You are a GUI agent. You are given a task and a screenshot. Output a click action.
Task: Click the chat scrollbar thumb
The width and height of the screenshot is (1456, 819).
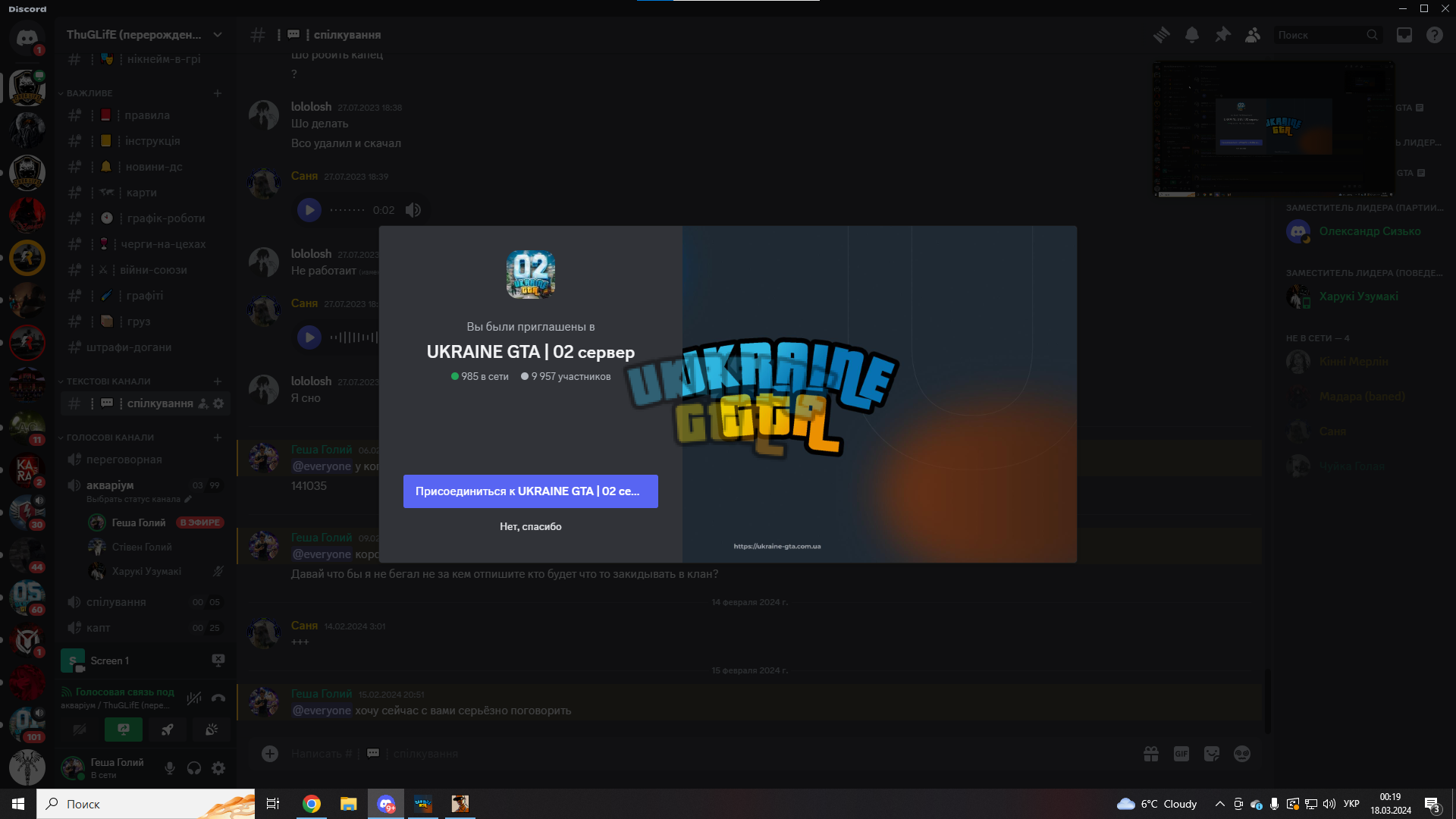click(1266, 701)
